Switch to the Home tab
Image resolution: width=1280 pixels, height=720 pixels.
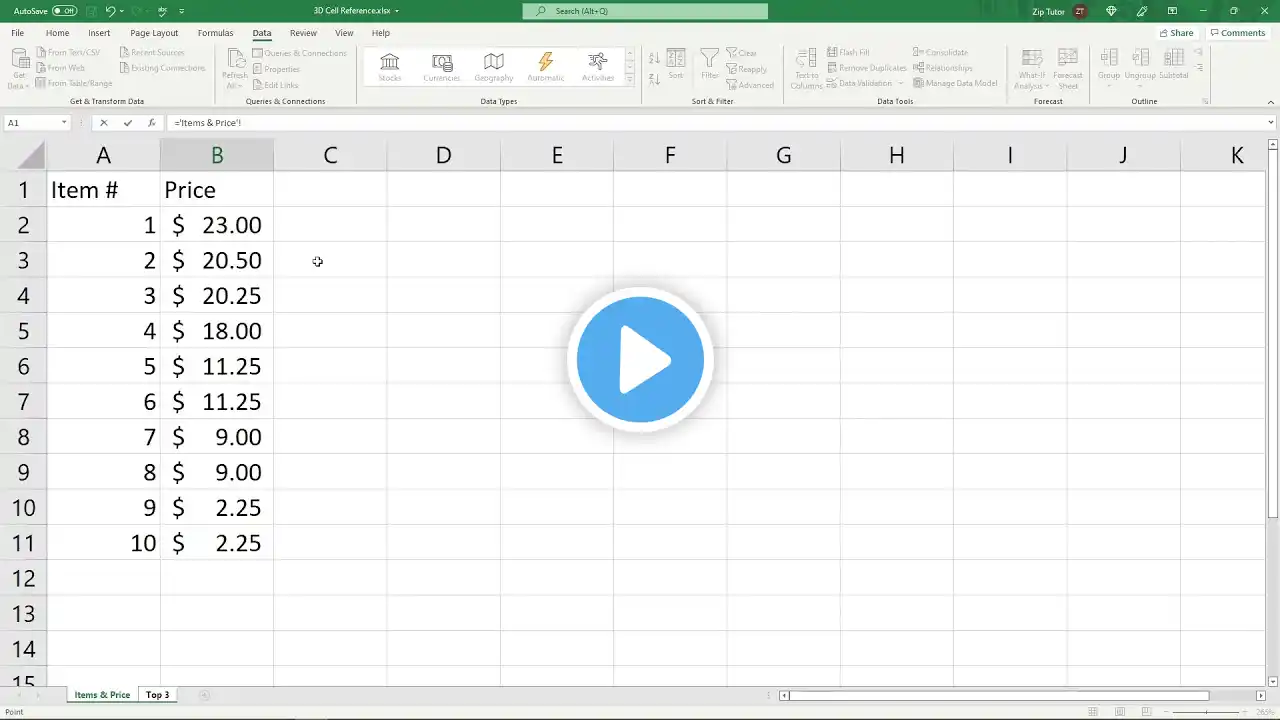[x=57, y=33]
